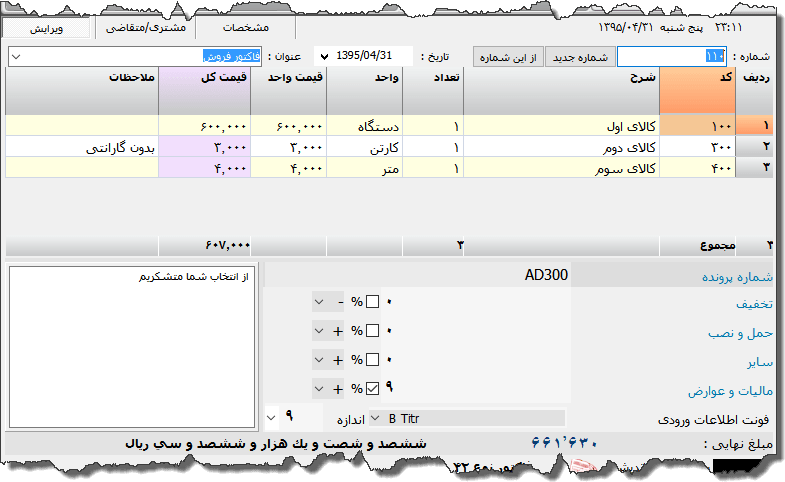Select the code cell ۴۰۰
Viewport: 785px width, 482px height.
coord(697,168)
